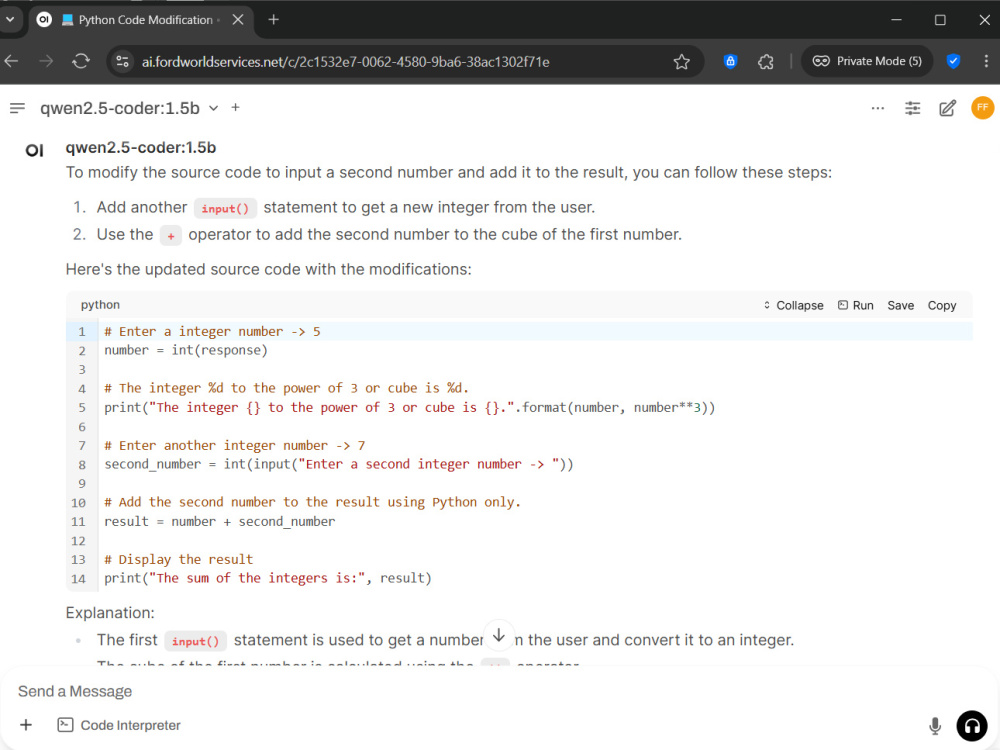The height and width of the screenshot is (750, 1000).
Task: Open the FF user profile avatar
Action: click(x=982, y=108)
